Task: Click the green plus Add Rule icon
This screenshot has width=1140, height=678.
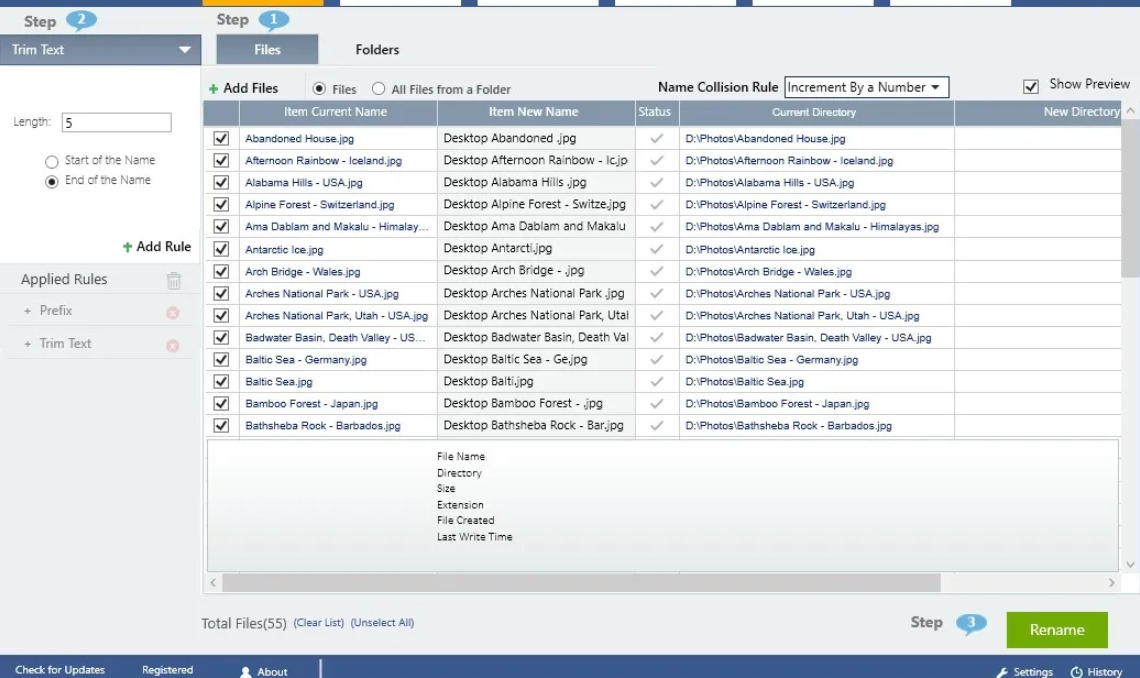Action: tap(127, 247)
